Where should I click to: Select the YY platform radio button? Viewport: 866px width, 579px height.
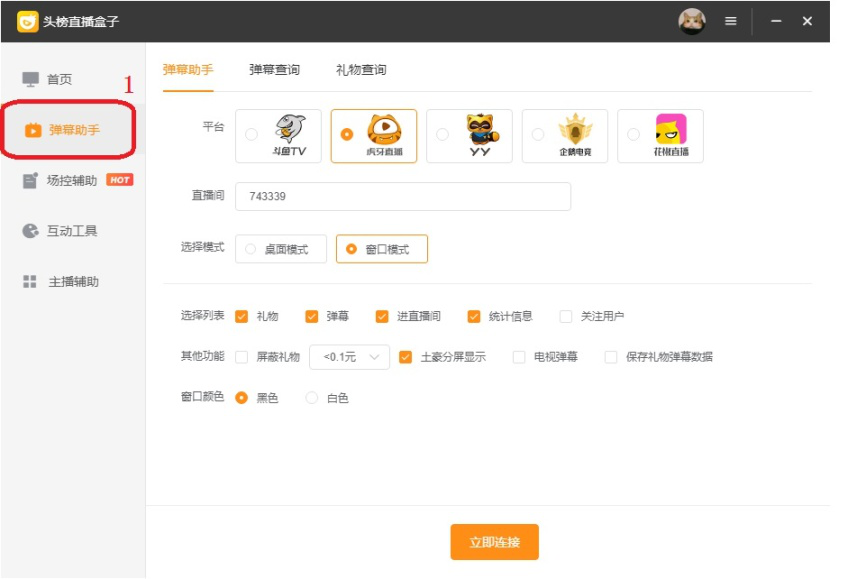click(442, 134)
